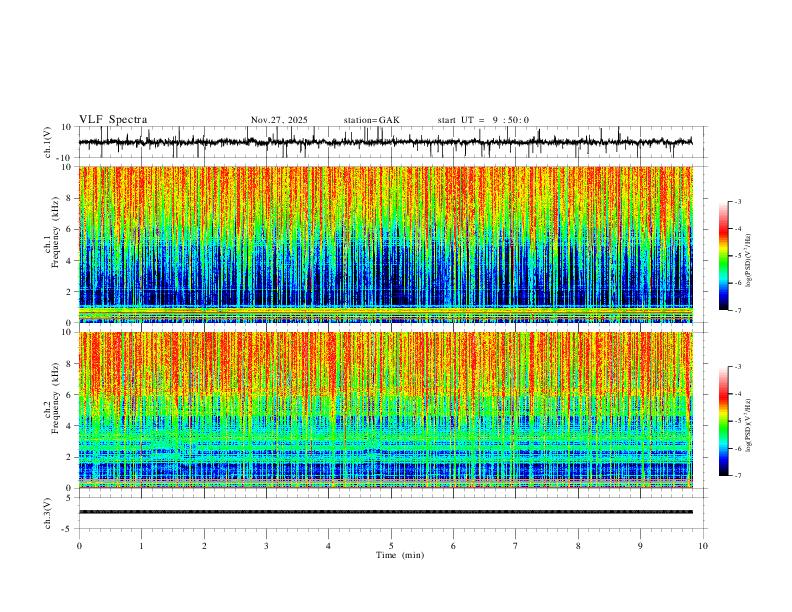Click time axis tick label "0"
The width and height of the screenshot is (792, 612).
pyautogui.click(x=79, y=546)
